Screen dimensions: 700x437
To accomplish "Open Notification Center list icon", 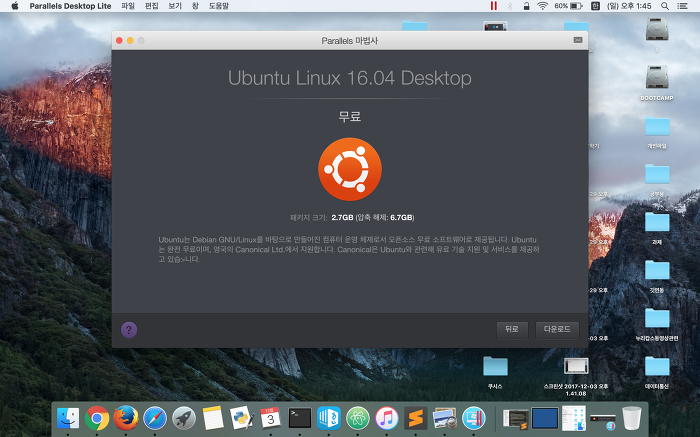I will [x=682, y=6].
